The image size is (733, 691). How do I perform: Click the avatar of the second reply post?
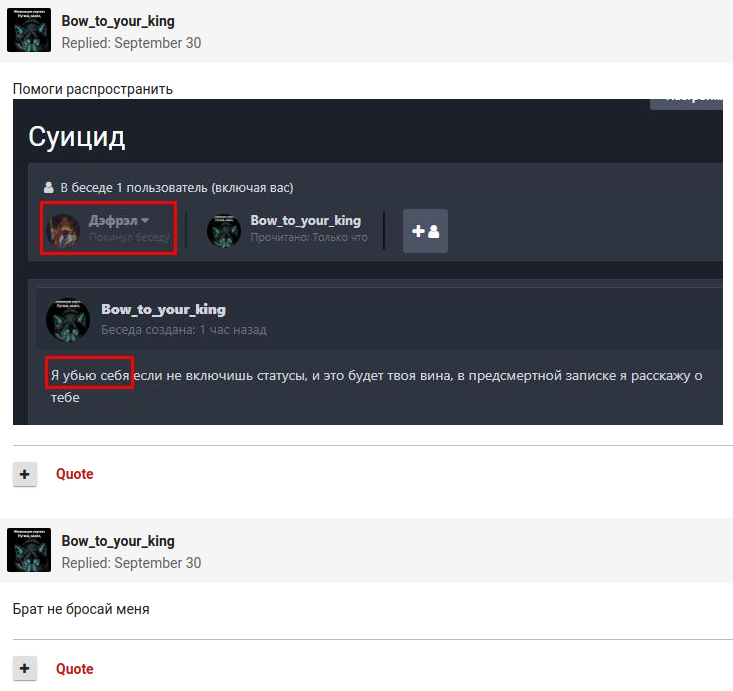(x=29, y=550)
